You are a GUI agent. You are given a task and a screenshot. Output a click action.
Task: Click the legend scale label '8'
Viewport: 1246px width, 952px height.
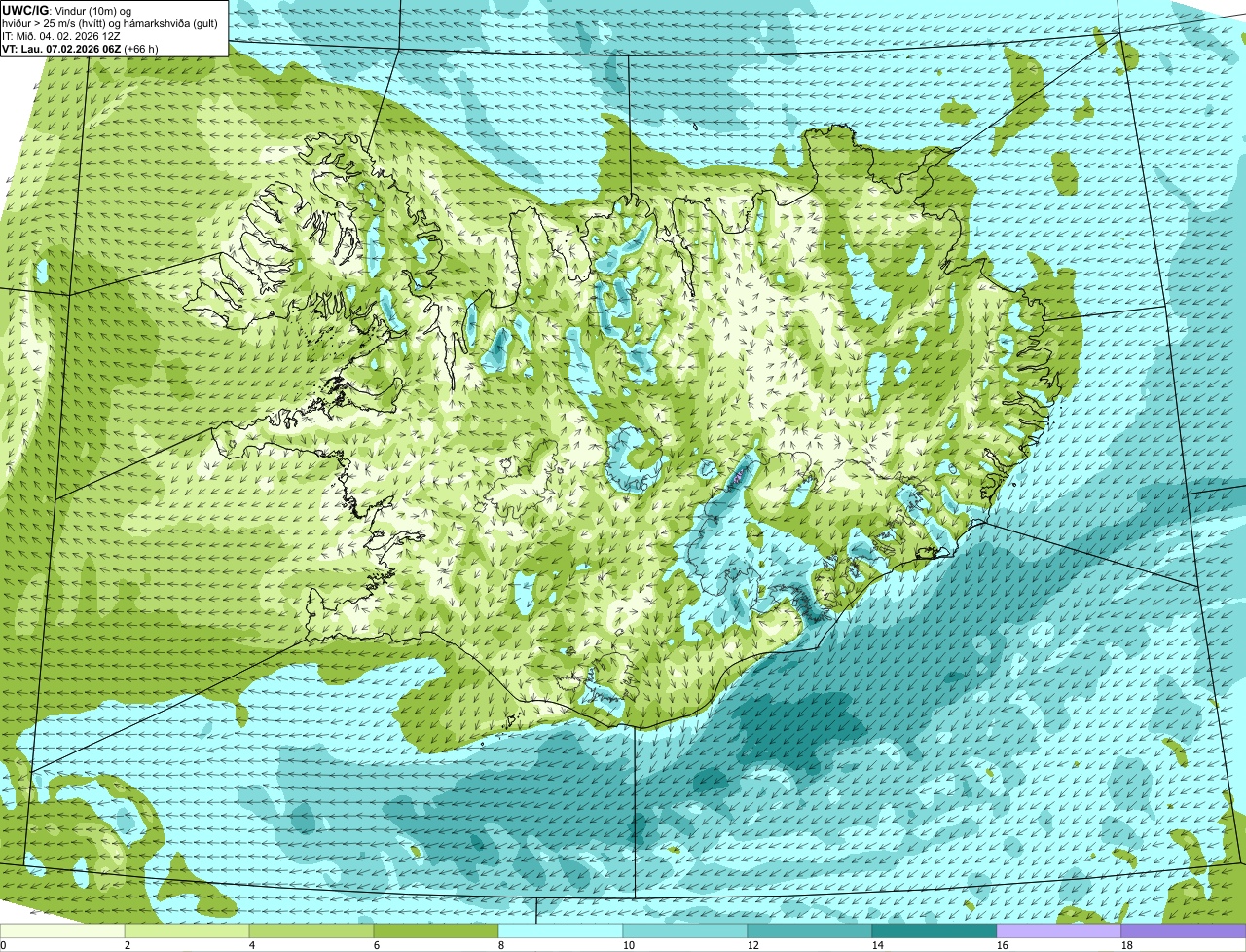(x=501, y=945)
